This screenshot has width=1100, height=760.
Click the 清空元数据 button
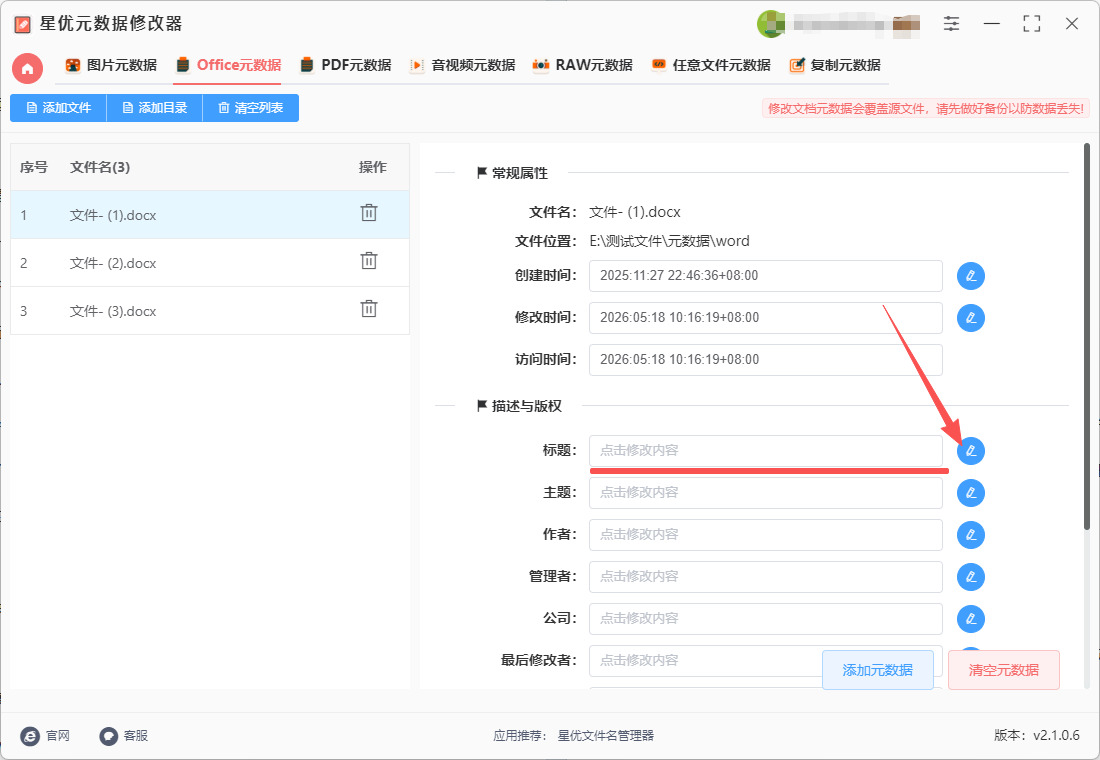pyautogui.click(x=1004, y=670)
